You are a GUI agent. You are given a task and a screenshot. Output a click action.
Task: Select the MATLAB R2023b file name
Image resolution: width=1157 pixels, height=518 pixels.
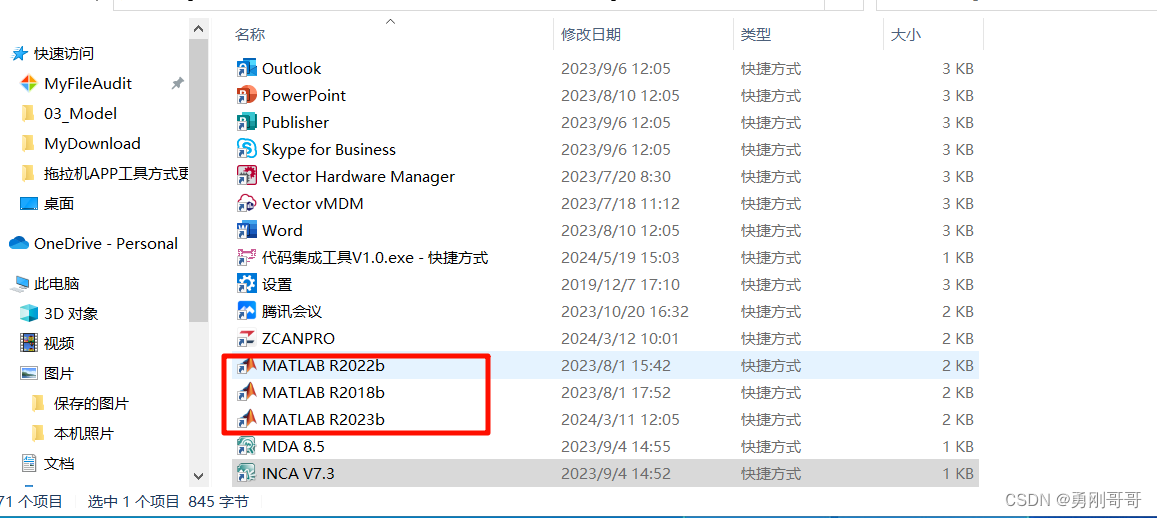[323, 419]
